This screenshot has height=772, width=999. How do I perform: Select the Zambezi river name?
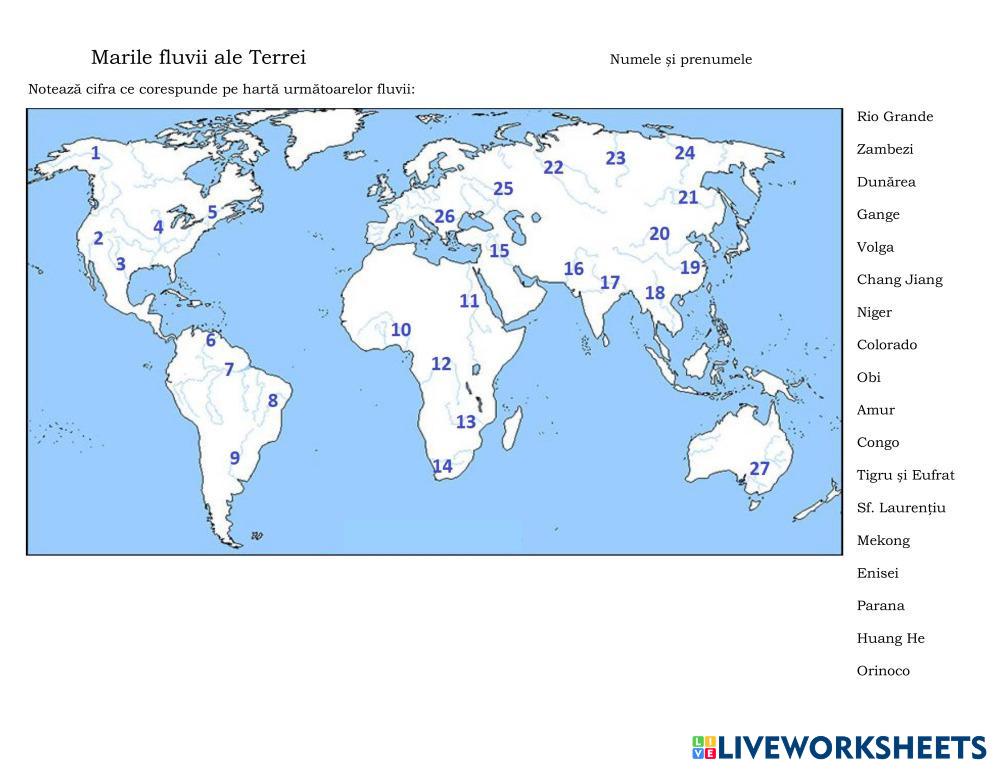884,150
